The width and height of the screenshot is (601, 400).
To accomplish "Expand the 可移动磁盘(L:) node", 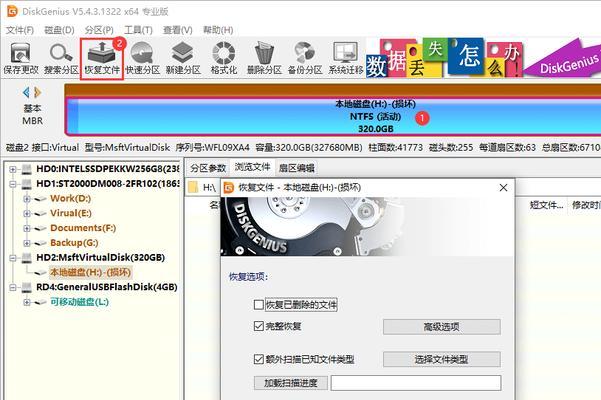I will pos(27,302).
